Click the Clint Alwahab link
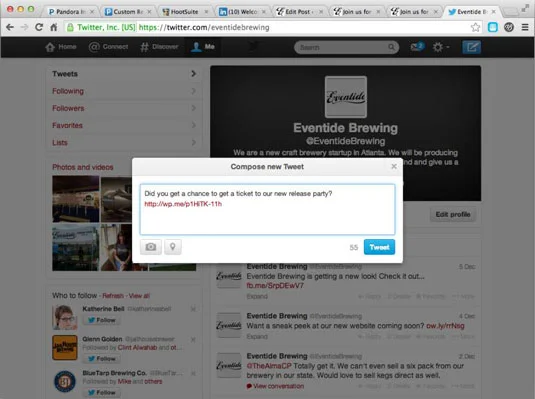This screenshot has width=535, height=399. pyautogui.click(x=137, y=347)
